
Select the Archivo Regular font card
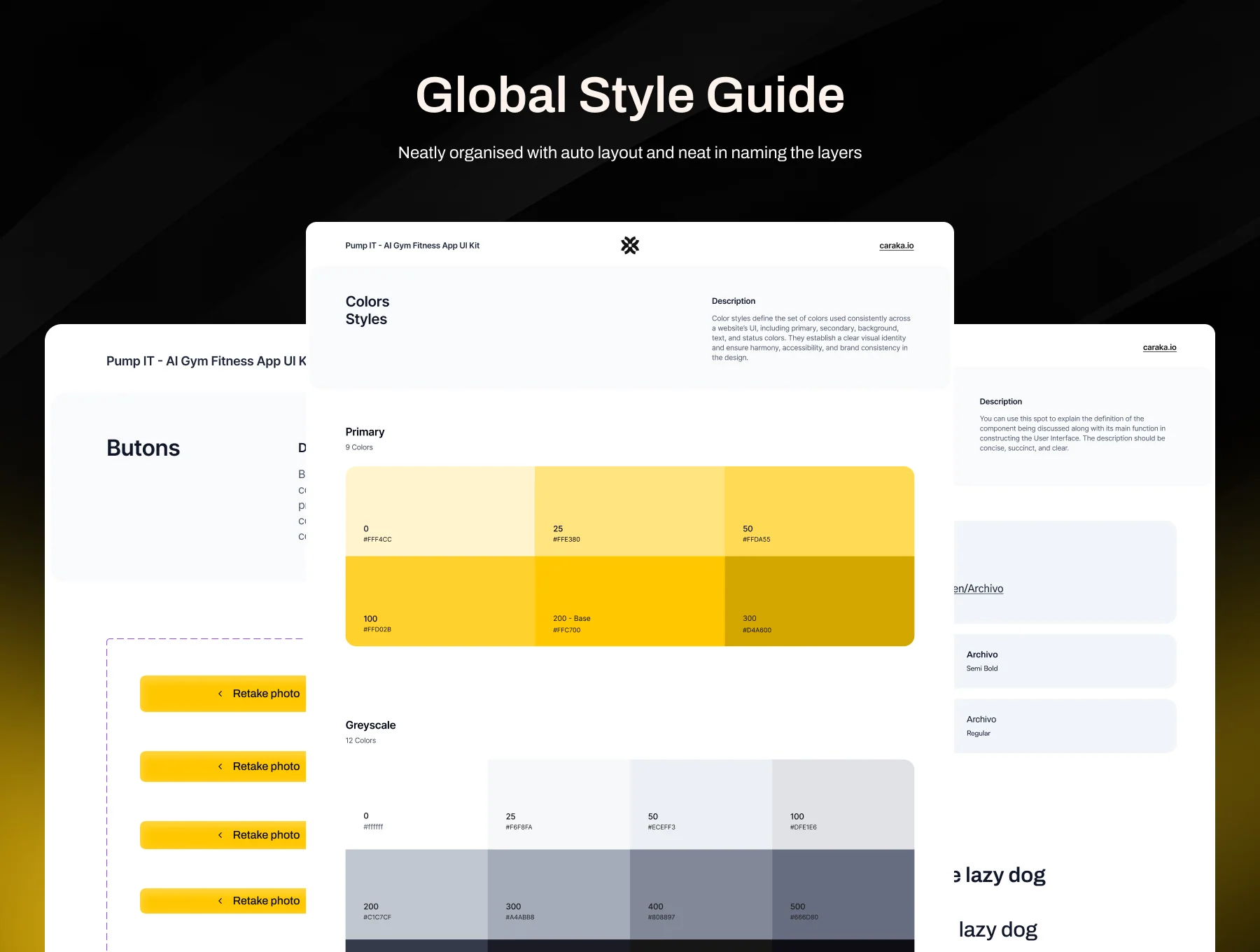click(x=1065, y=726)
